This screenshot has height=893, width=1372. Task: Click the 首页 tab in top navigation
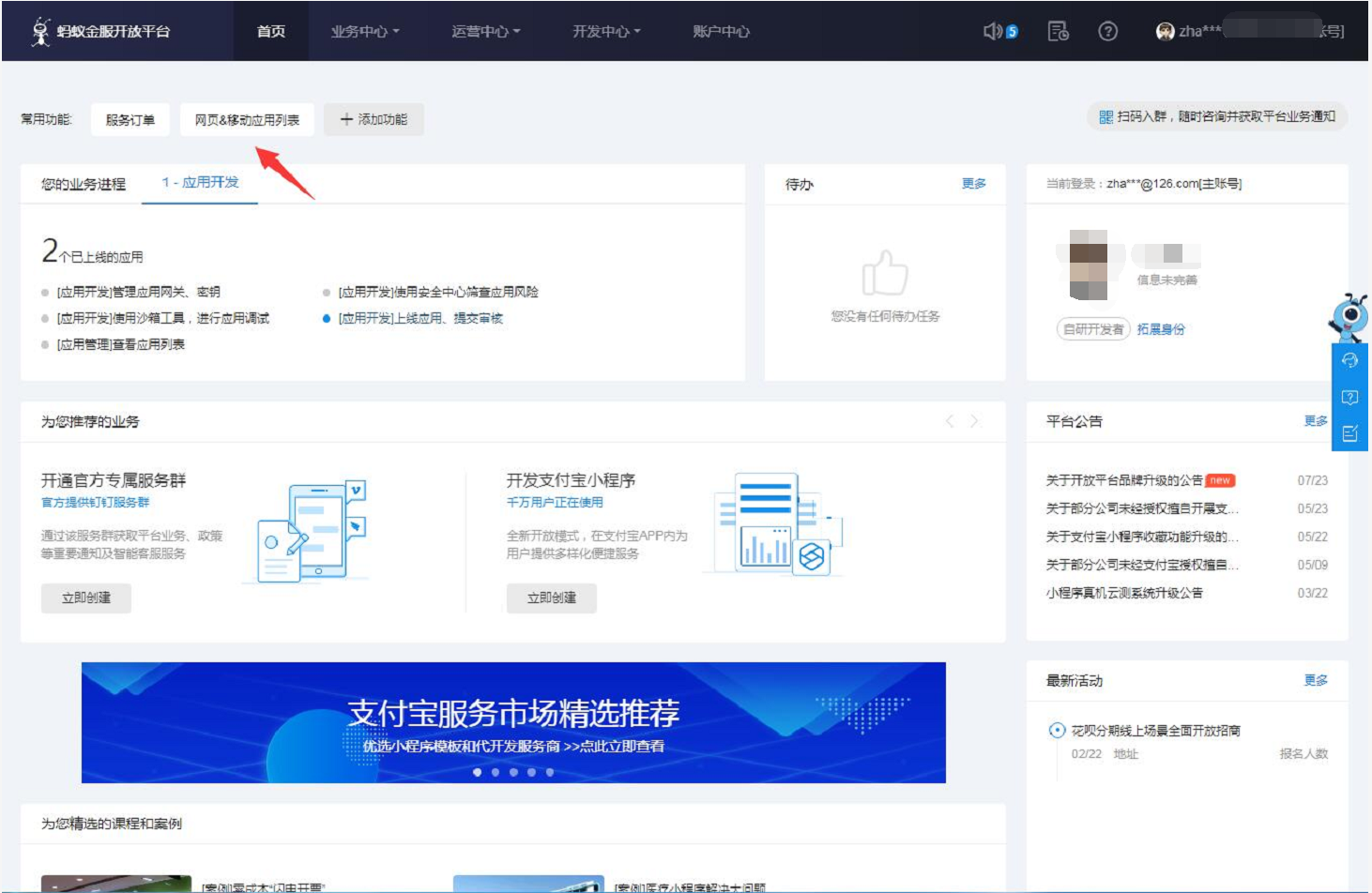(x=271, y=31)
